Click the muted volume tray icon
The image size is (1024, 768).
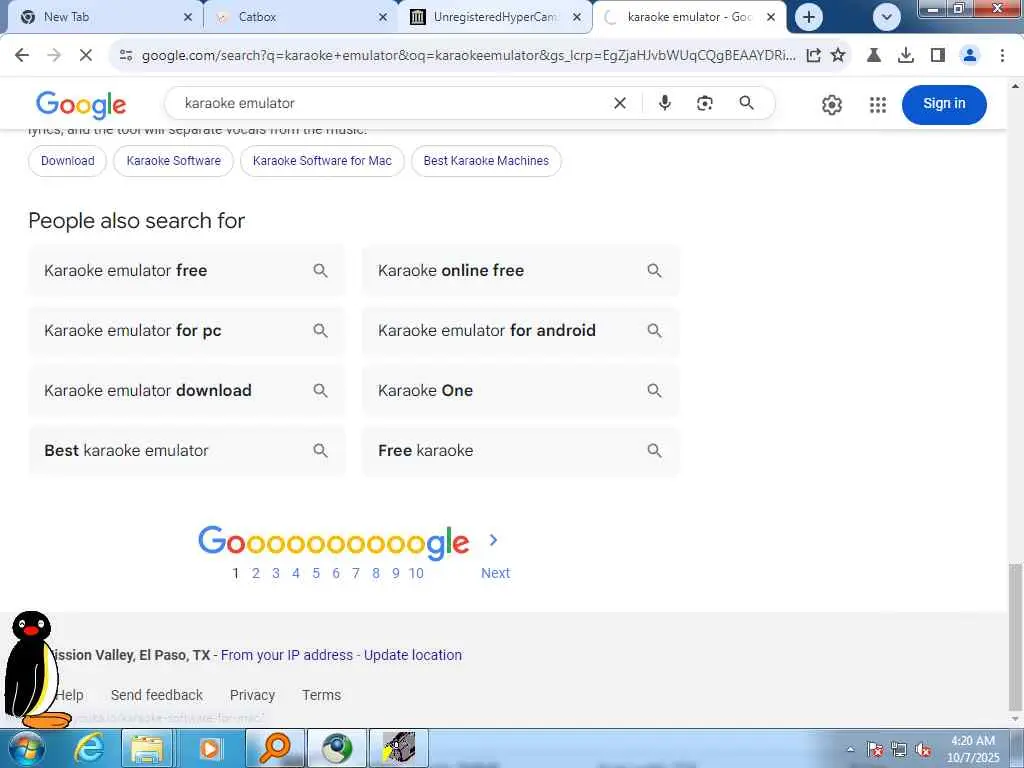click(923, 750)
